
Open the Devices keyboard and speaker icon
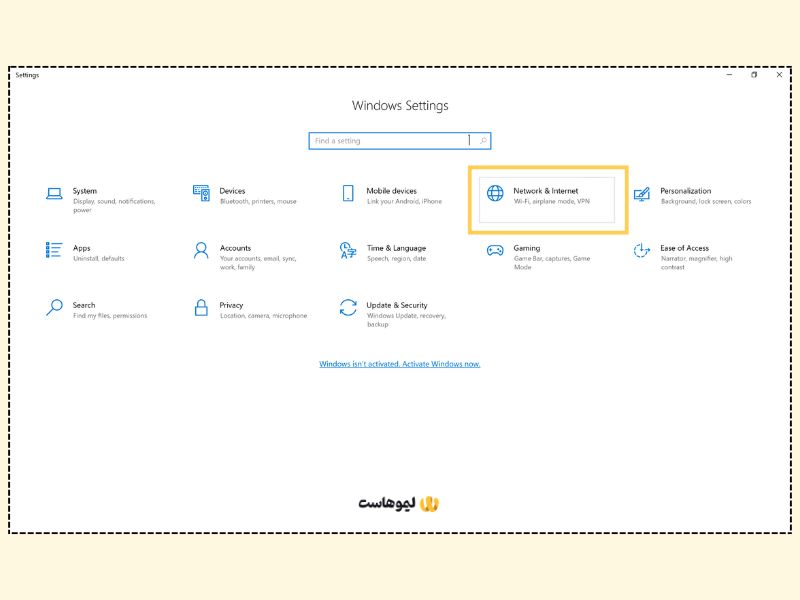pyautogui.click(x=201, y=193)
